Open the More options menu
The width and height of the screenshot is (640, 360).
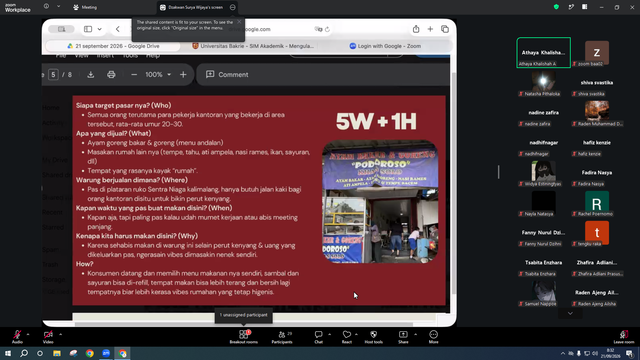coord(433,337)
